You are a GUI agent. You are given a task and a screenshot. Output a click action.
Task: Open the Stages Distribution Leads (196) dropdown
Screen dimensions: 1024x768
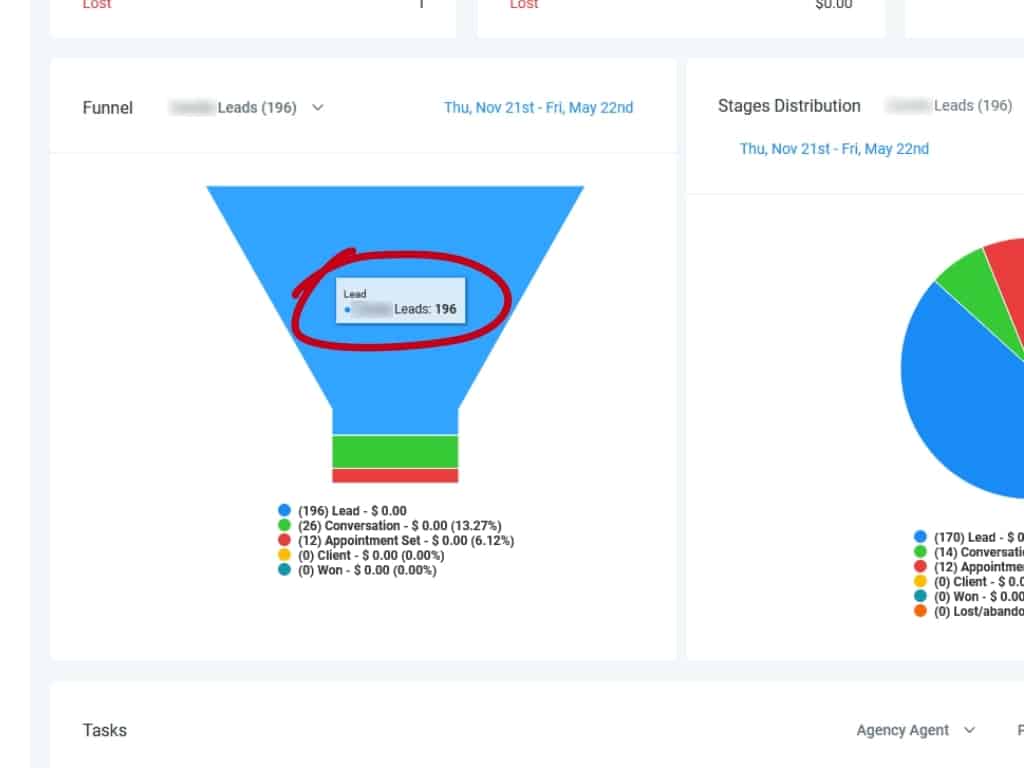tap(950, 106)
